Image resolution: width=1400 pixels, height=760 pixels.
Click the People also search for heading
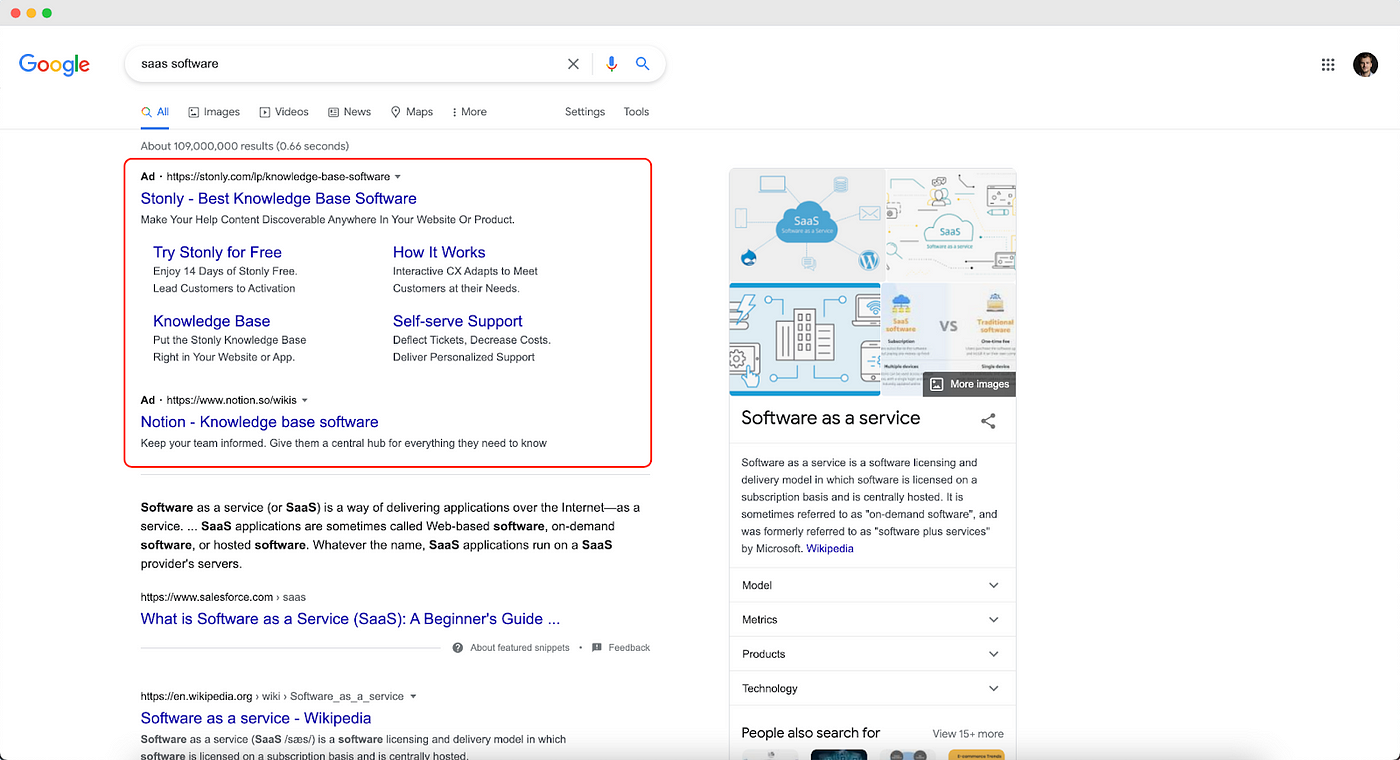pyautogui.click(x=811, y=733)
